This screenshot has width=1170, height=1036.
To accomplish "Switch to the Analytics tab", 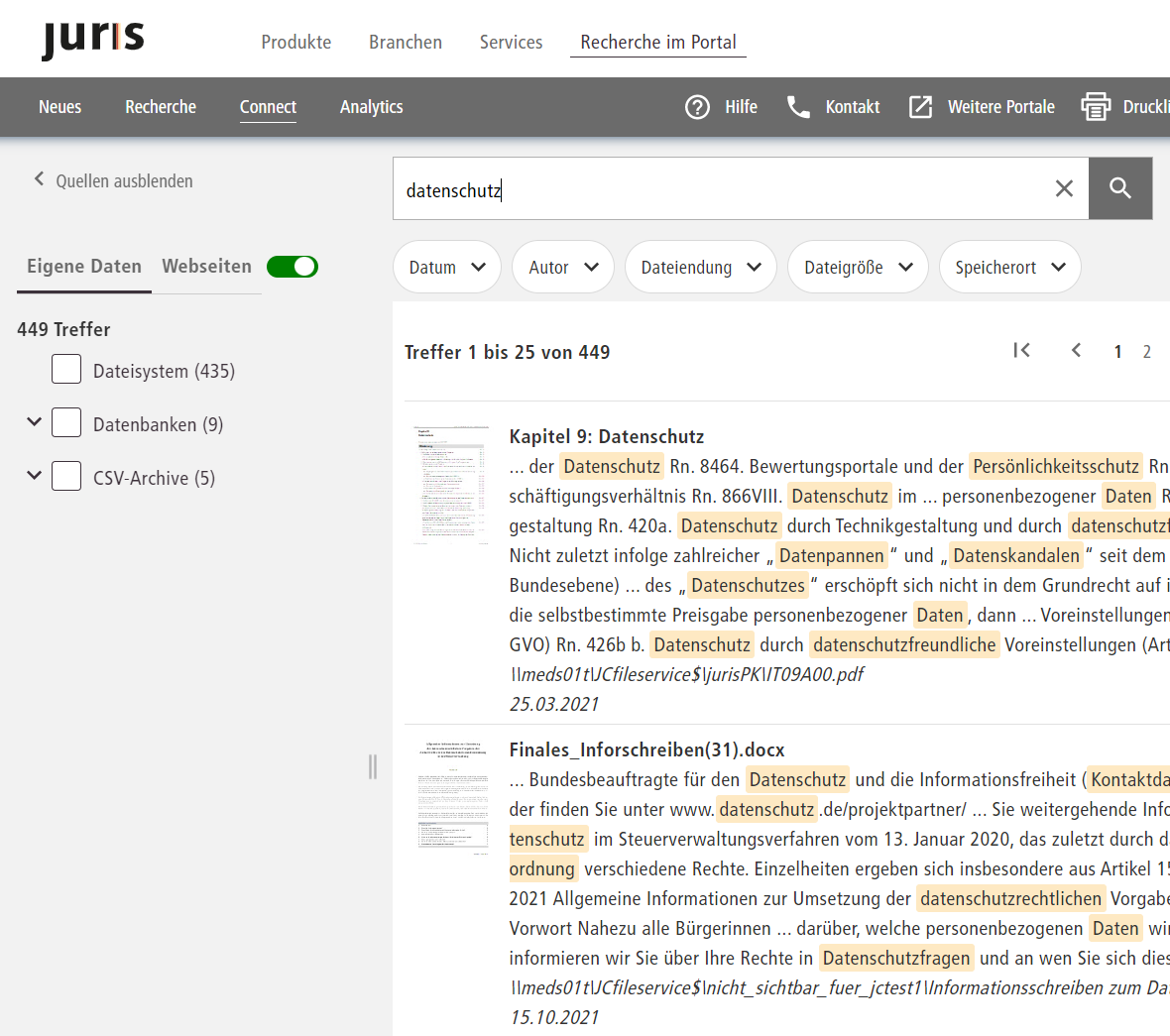I will click(x=371, y=107).
